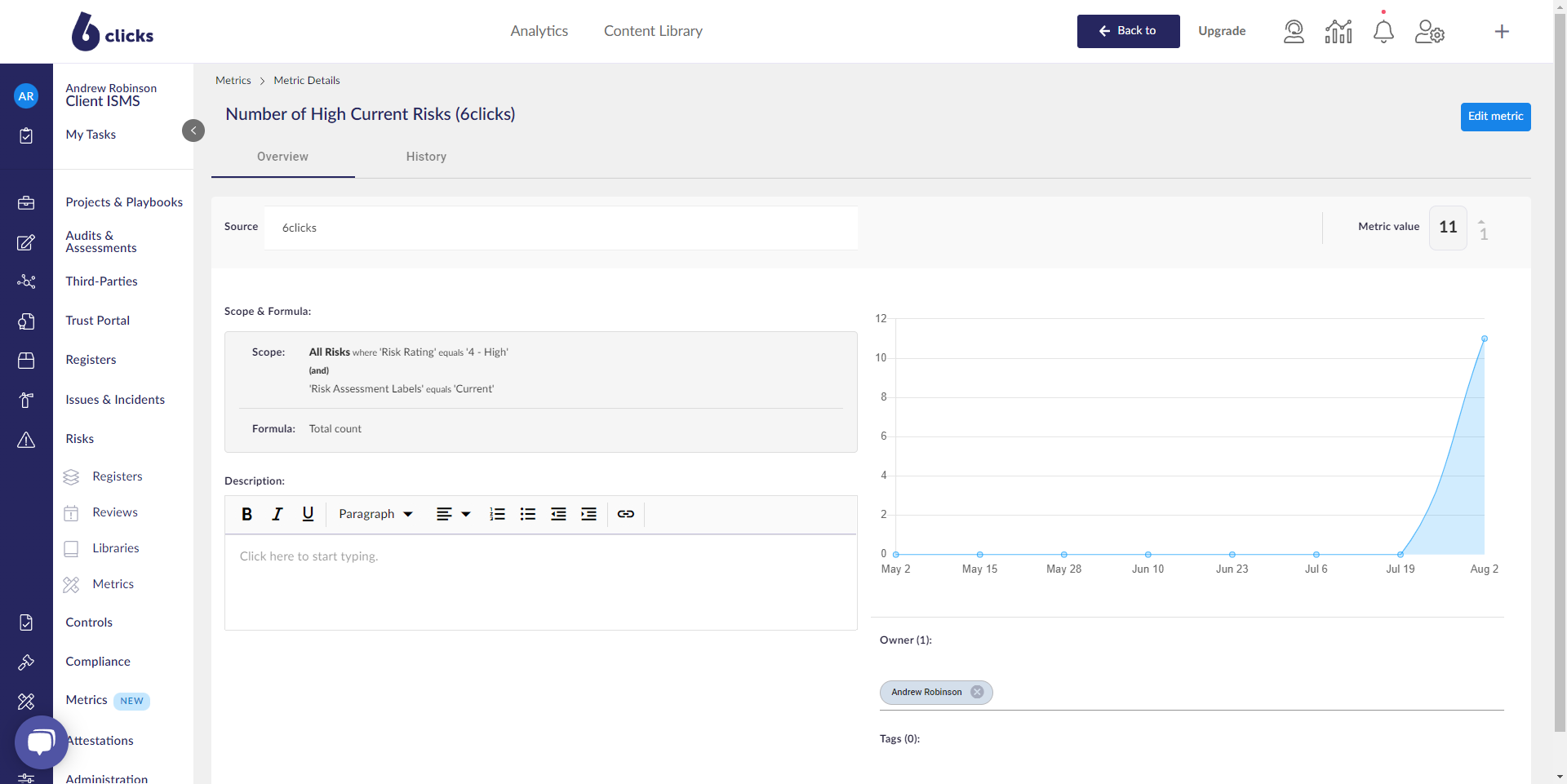Remove the Andrew Robinson owner chip

[x=977, y=692]
